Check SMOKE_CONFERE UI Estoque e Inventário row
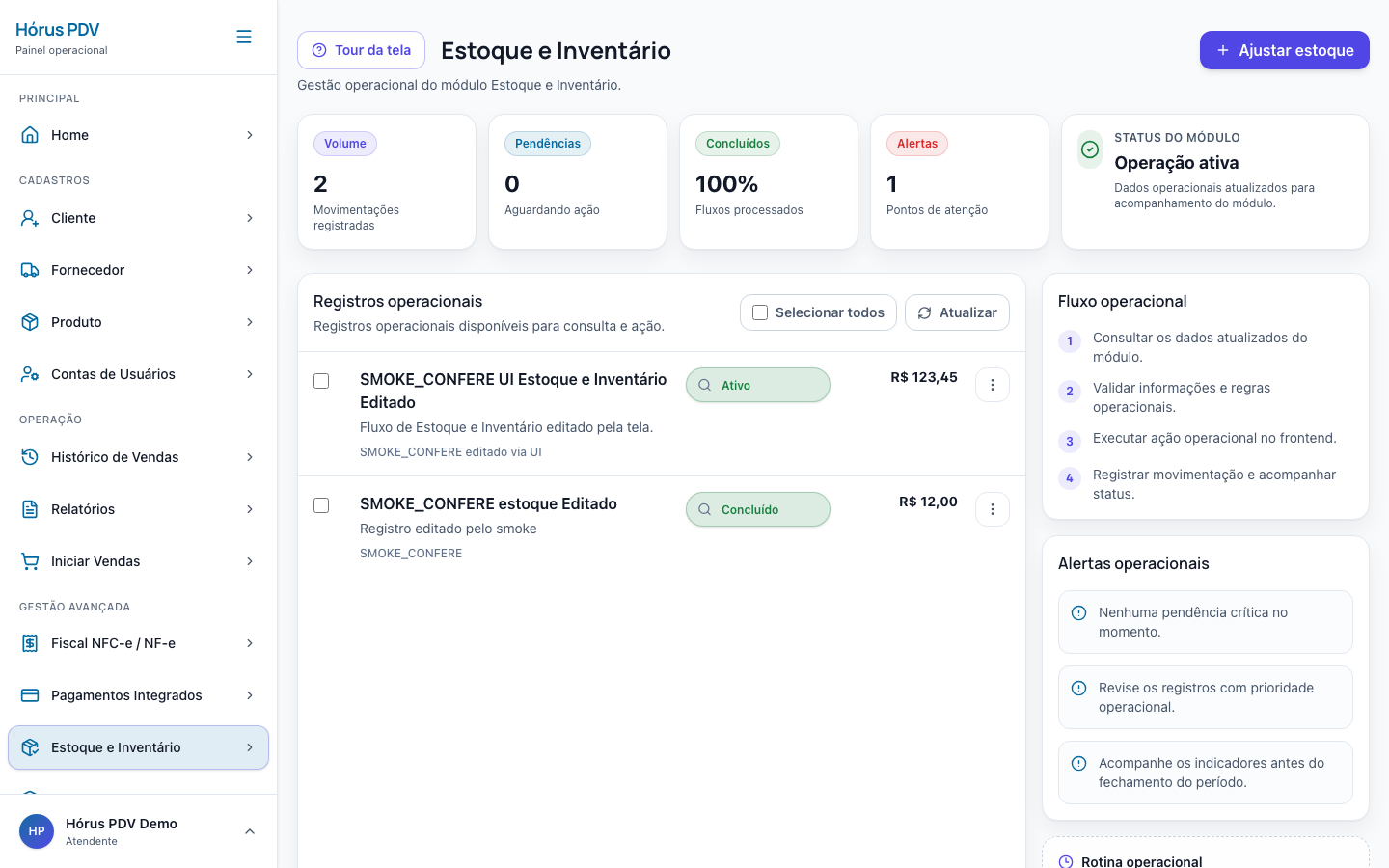Viewport: 1389px width, 868px height. point(321,381)
